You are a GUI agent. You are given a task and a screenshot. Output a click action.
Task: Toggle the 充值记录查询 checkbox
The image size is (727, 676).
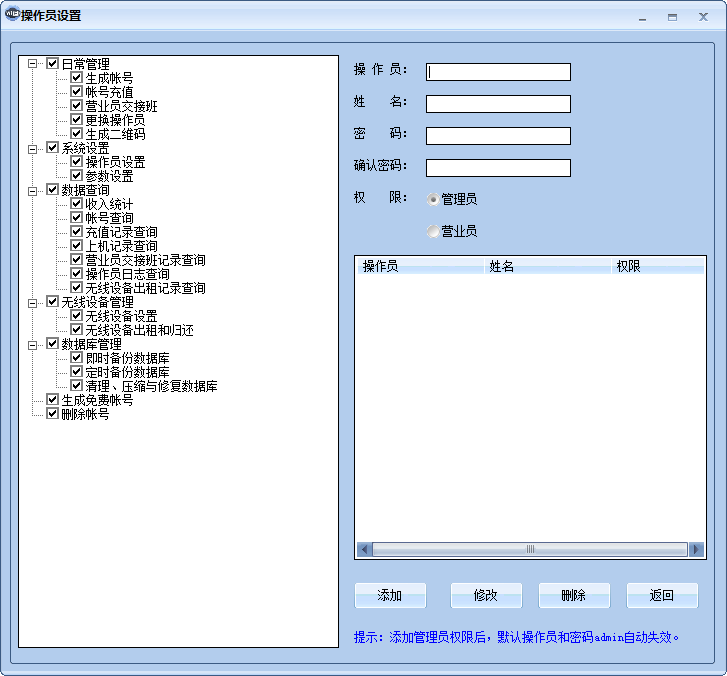click(x=77, y=232)
